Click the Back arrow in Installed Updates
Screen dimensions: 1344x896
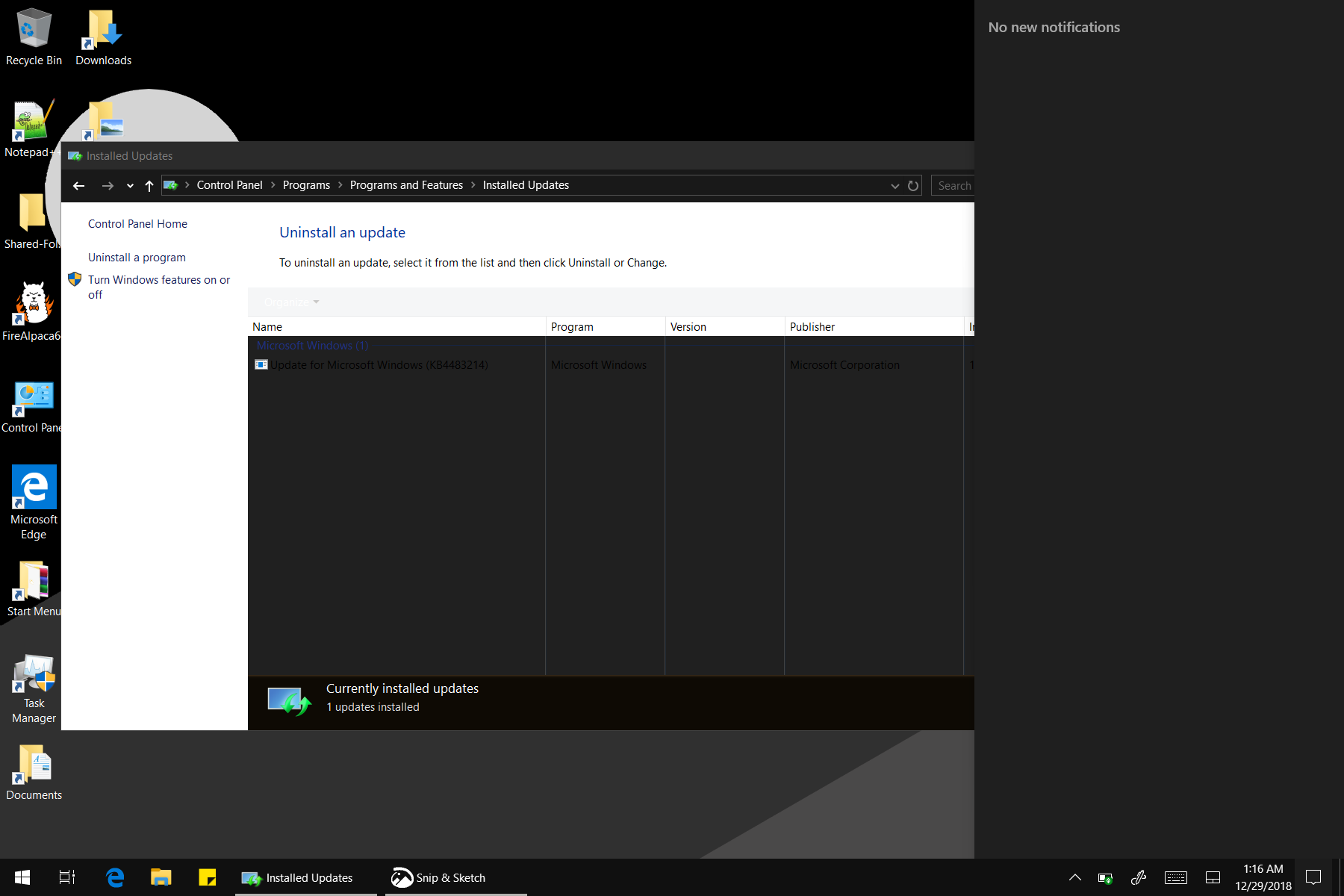[79, 186]
